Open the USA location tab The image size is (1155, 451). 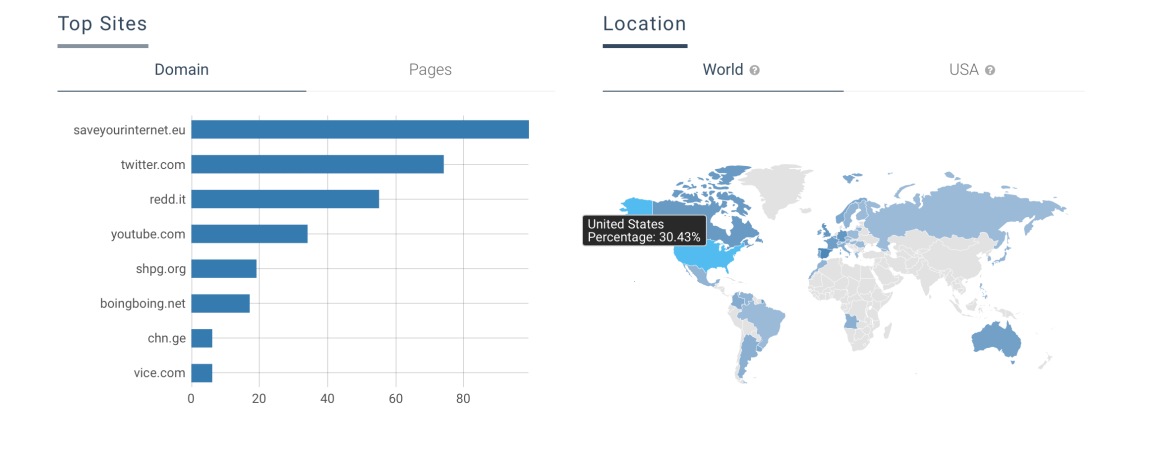963,70
